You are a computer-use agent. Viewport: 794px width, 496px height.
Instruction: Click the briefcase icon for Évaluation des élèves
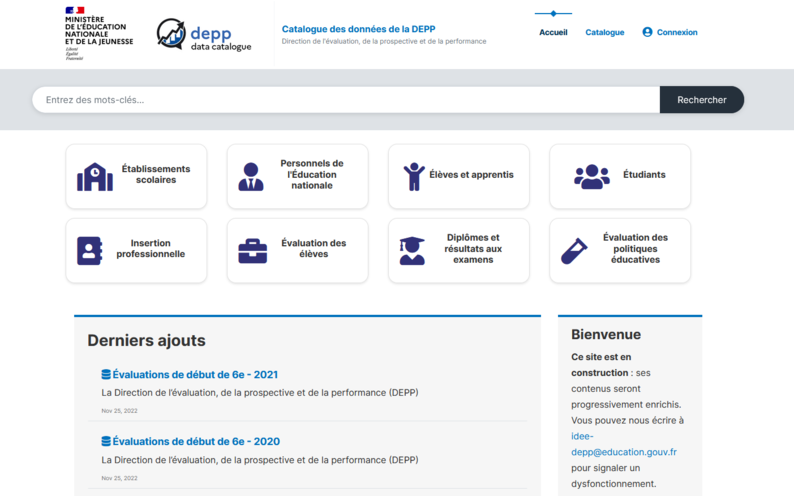coord(253,251)
